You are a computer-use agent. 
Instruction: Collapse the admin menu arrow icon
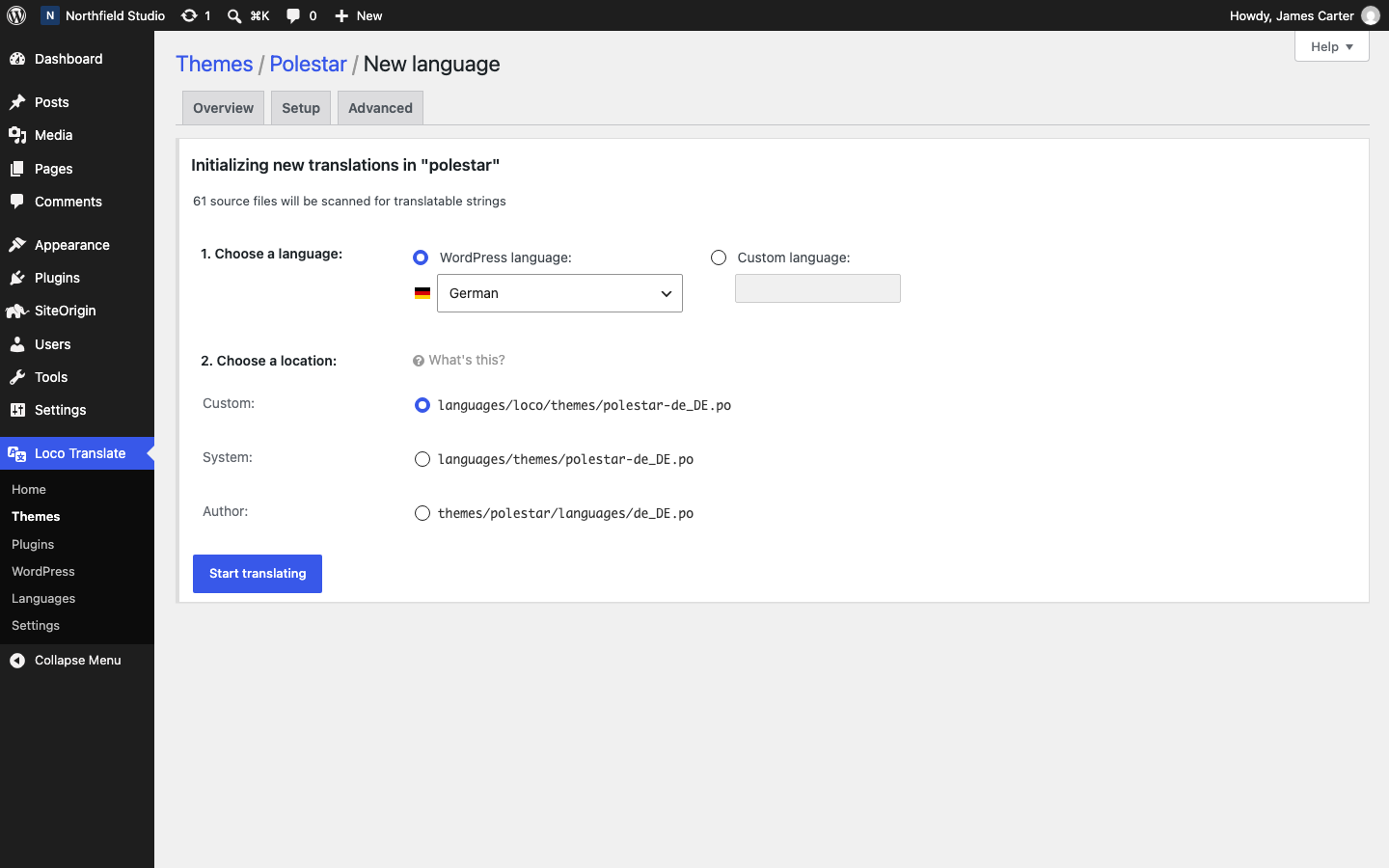[17, 661]
